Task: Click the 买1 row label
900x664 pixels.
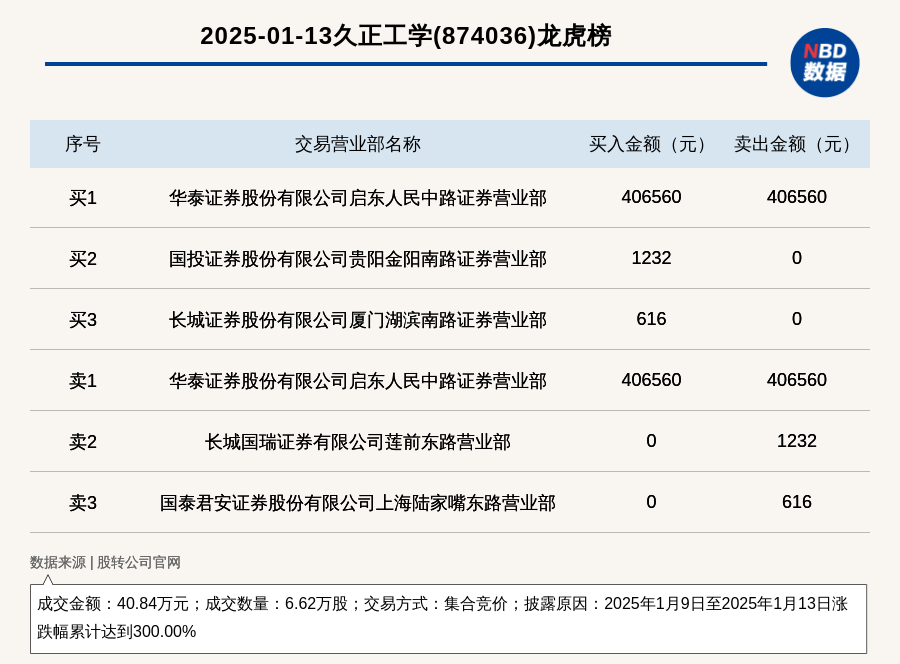Action: pos(83,198)
